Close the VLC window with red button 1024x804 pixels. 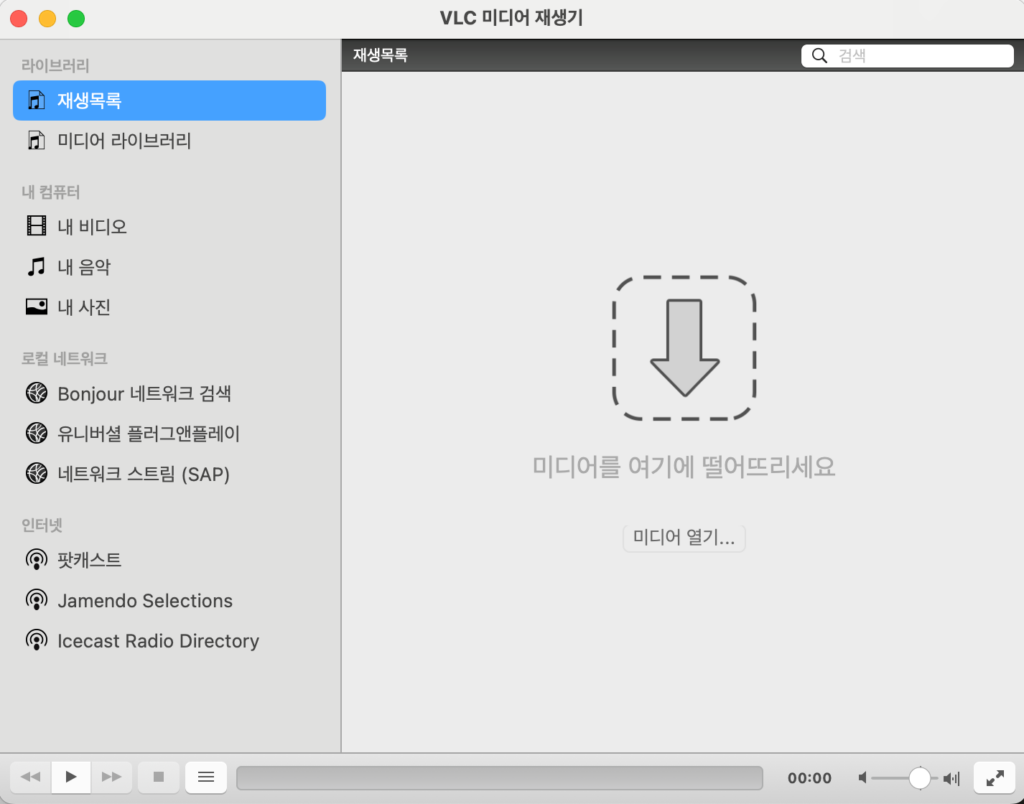click(x=19, y=18)
